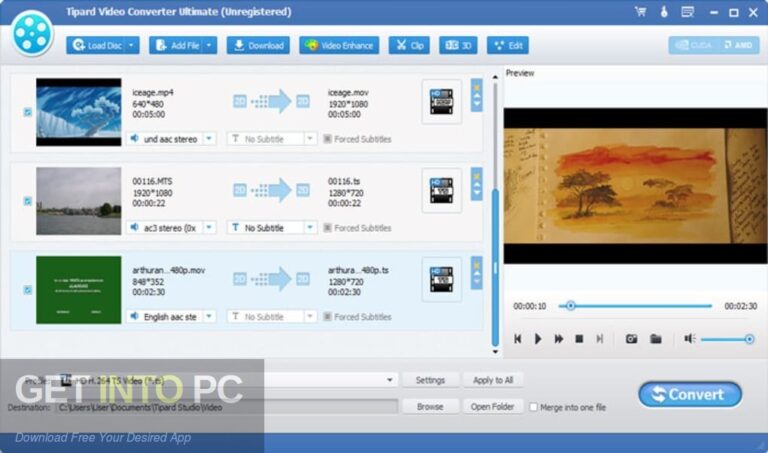Select the iceage.mp4 thumbnail
Image resolution: width=768 pixels, height=453 pixels.
tap(79, 112)
